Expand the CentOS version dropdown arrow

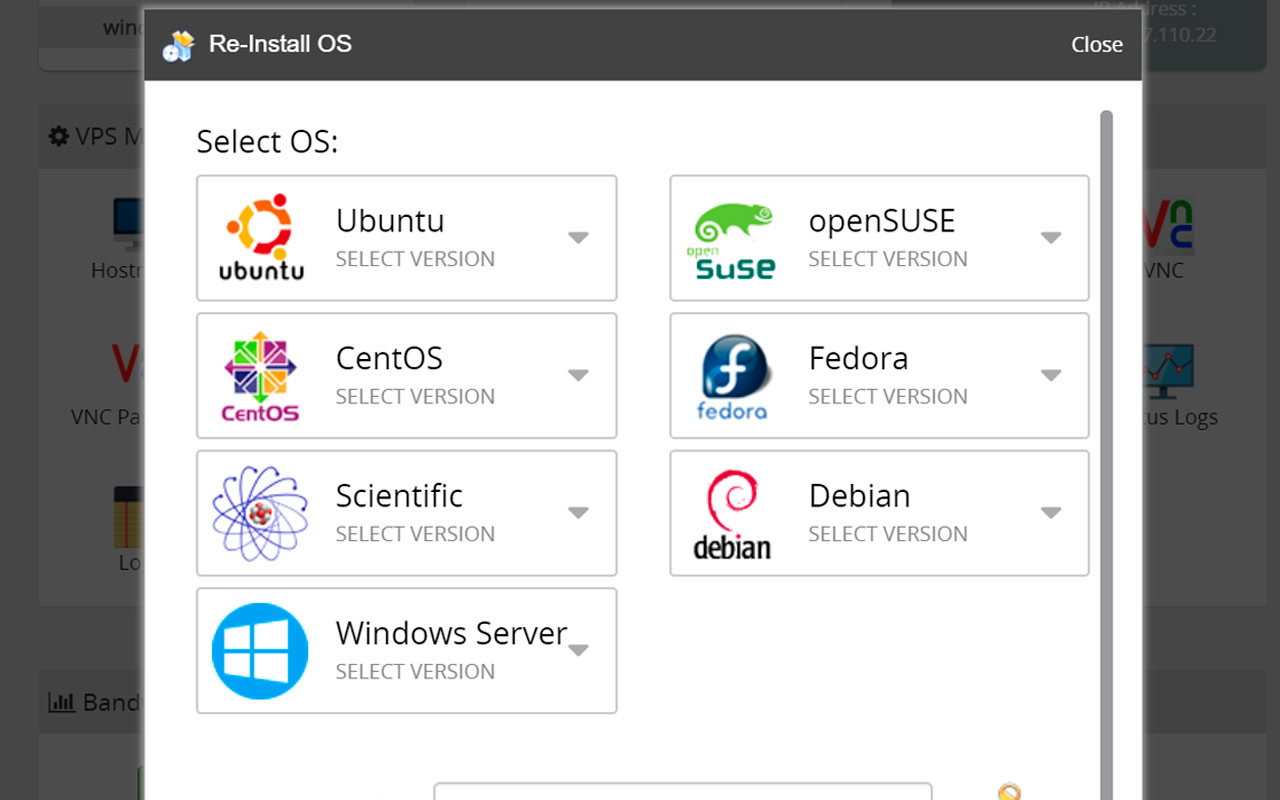578,376
